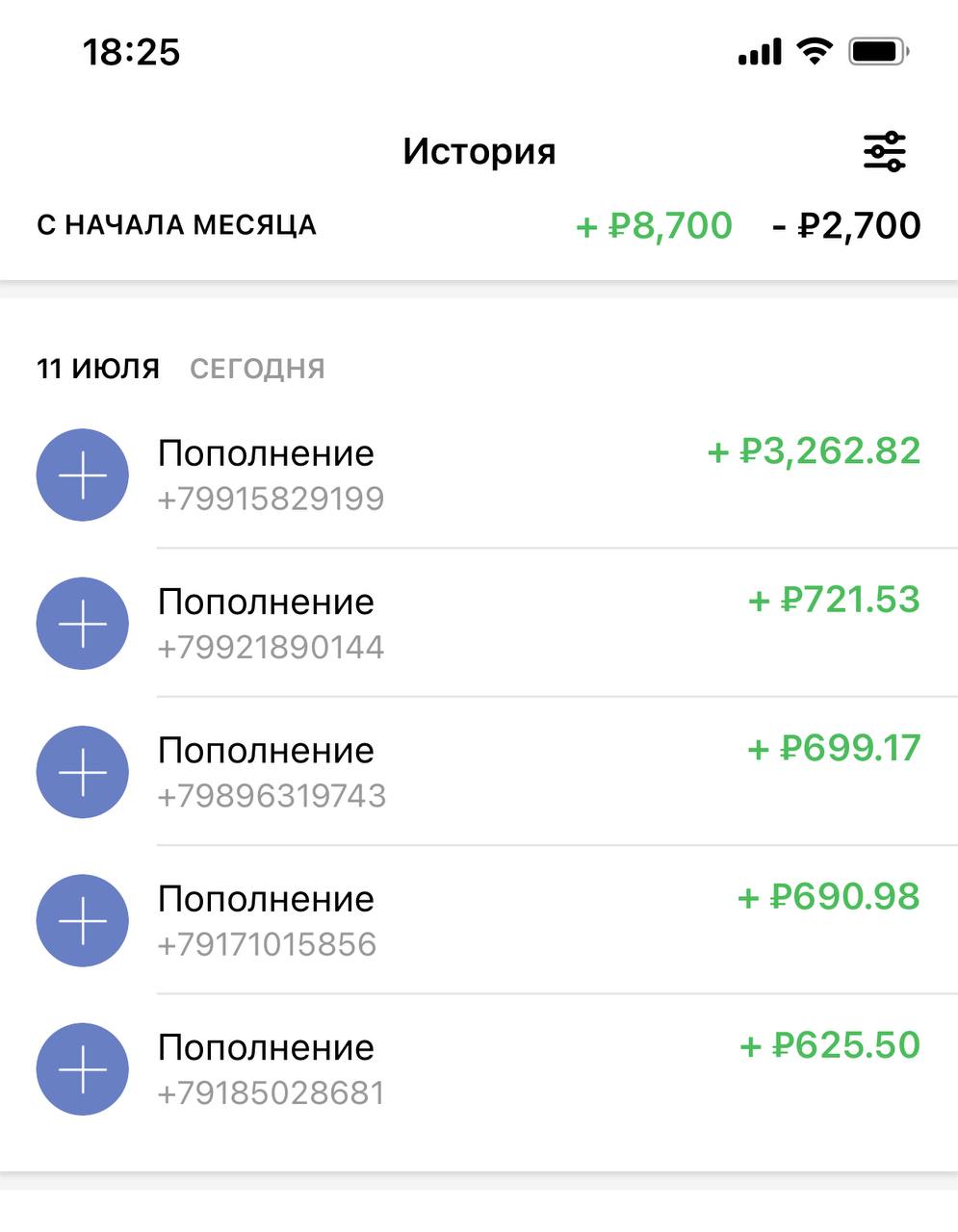Select the ₽699.17 transaction amount
958x1232 pixels.
[x=834, y=748]
